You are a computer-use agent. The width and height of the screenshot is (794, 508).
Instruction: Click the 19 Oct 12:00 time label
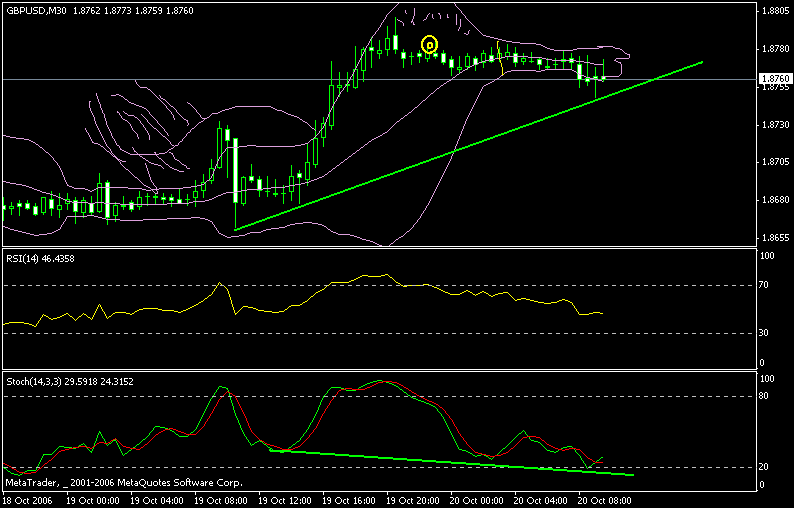(x=285, y=501)
